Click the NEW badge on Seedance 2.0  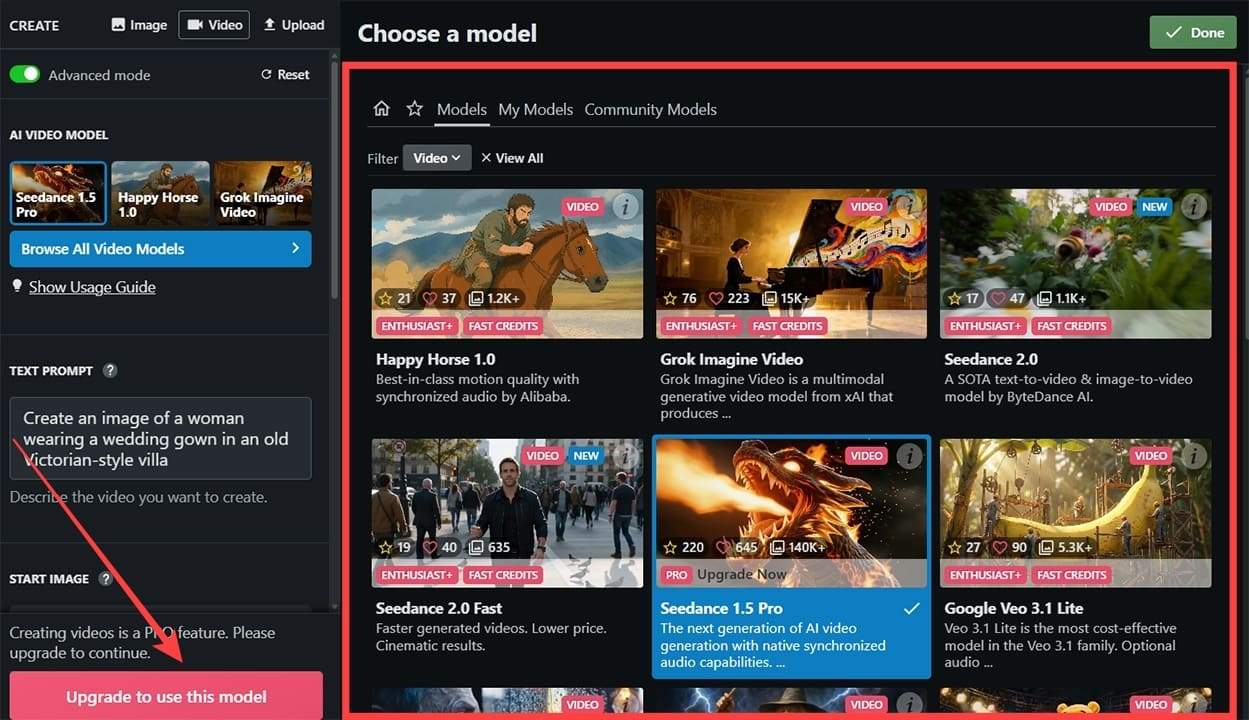pyautogui.click(x=1154, y=207)
